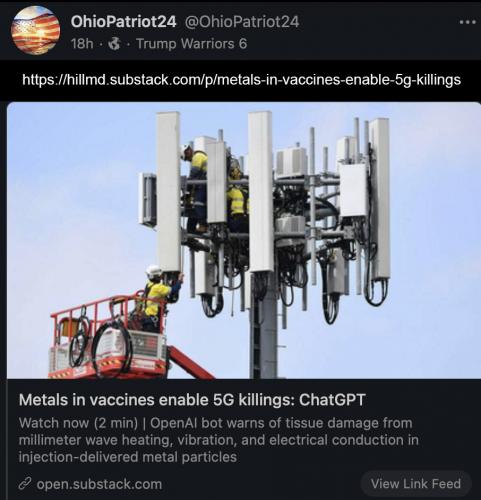Go to the Trump Warriors 6 group
The image size is (481, 500).
click(192, 44)
